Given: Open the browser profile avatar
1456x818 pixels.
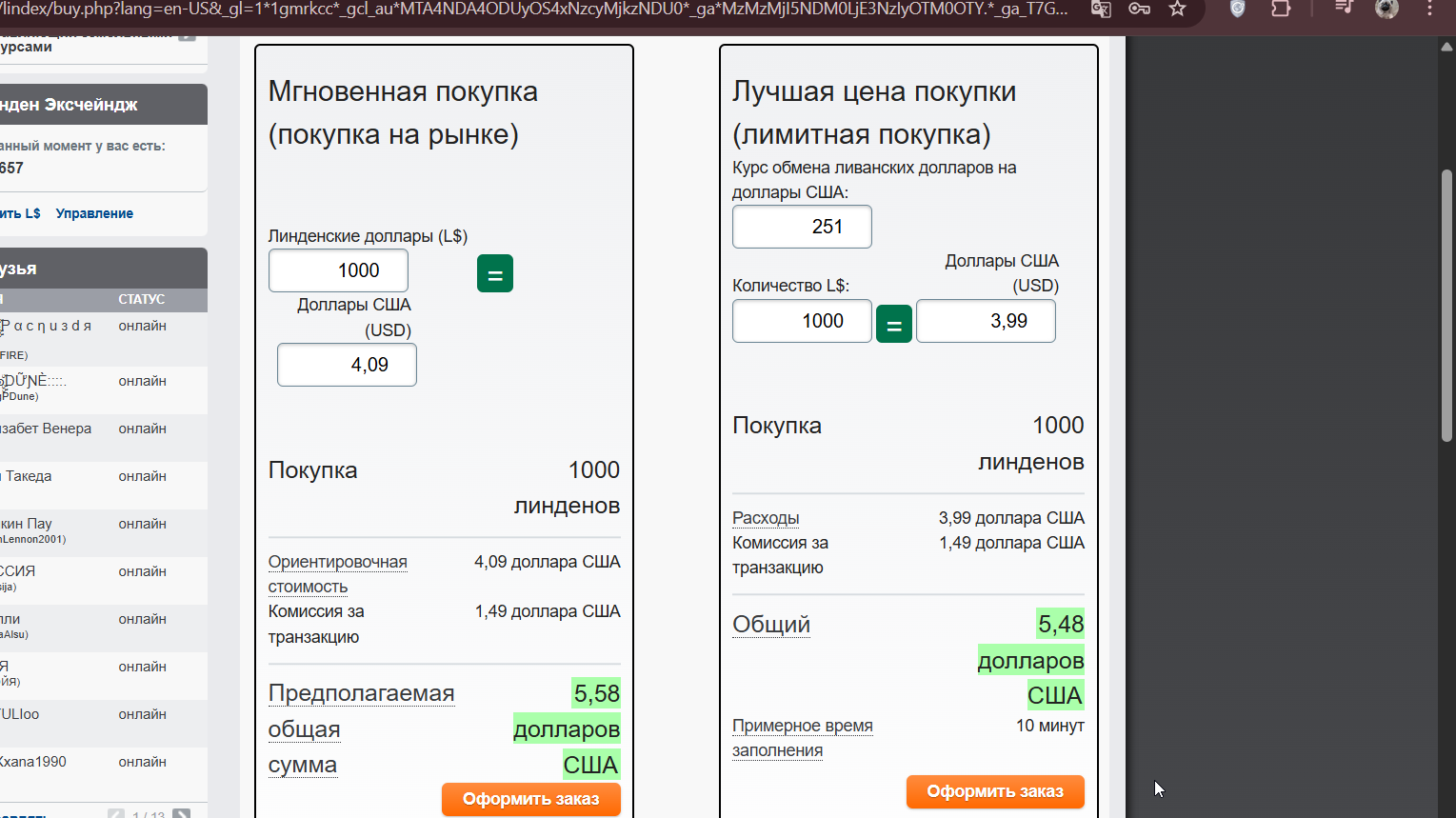Looking at the screenshot, I should [x=1386, y=9].
